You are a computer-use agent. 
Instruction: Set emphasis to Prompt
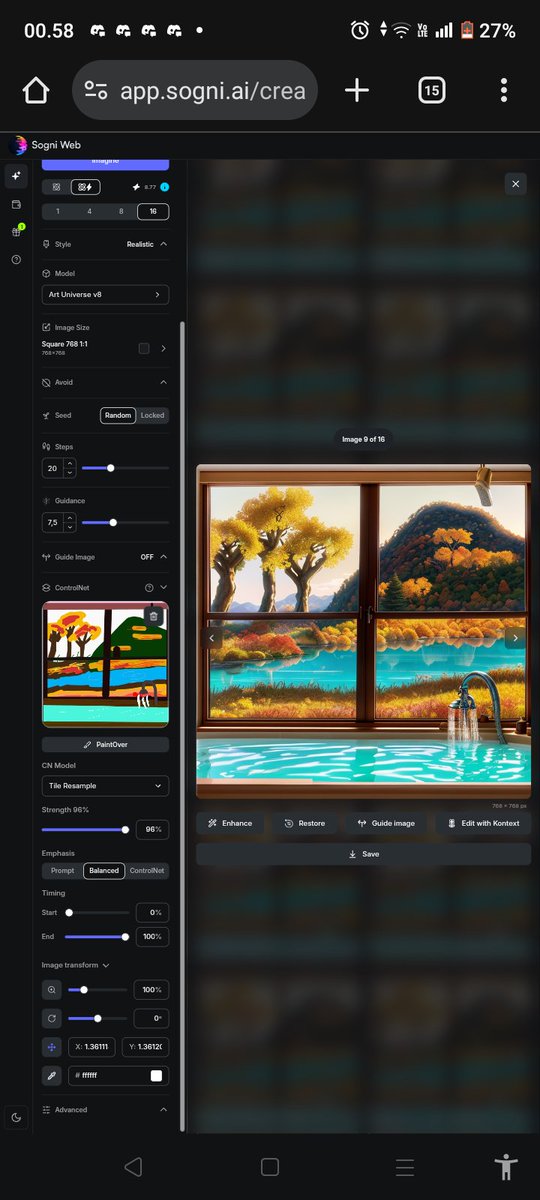pos(62,870)
